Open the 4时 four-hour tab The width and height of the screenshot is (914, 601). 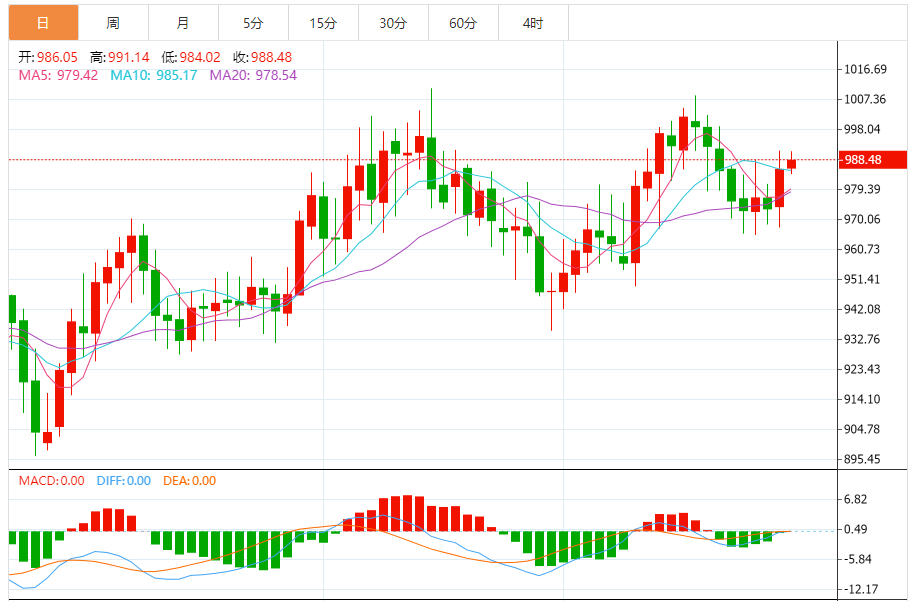pyautogui.click(x=533, y=23)
